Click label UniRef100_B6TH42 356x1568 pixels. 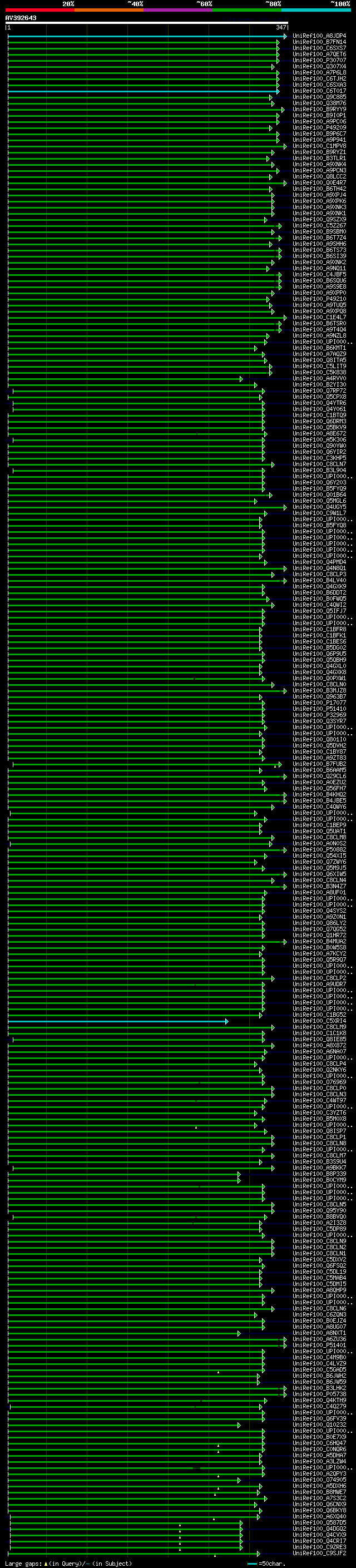(x=319, y=189)
